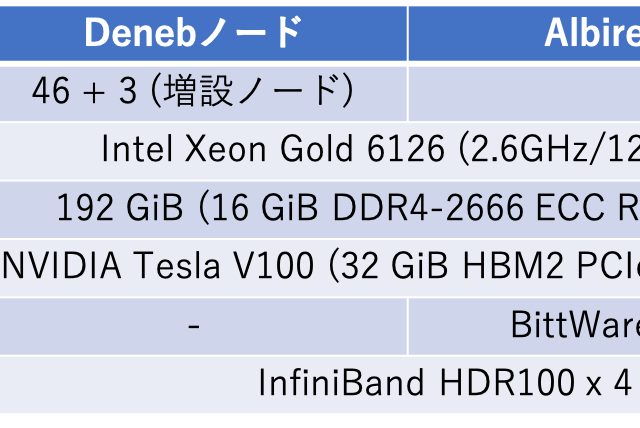The width and height of the screenshot is (640, 428).
Task: Click the dash cell in the Deneb column
Action: (192, 325)
